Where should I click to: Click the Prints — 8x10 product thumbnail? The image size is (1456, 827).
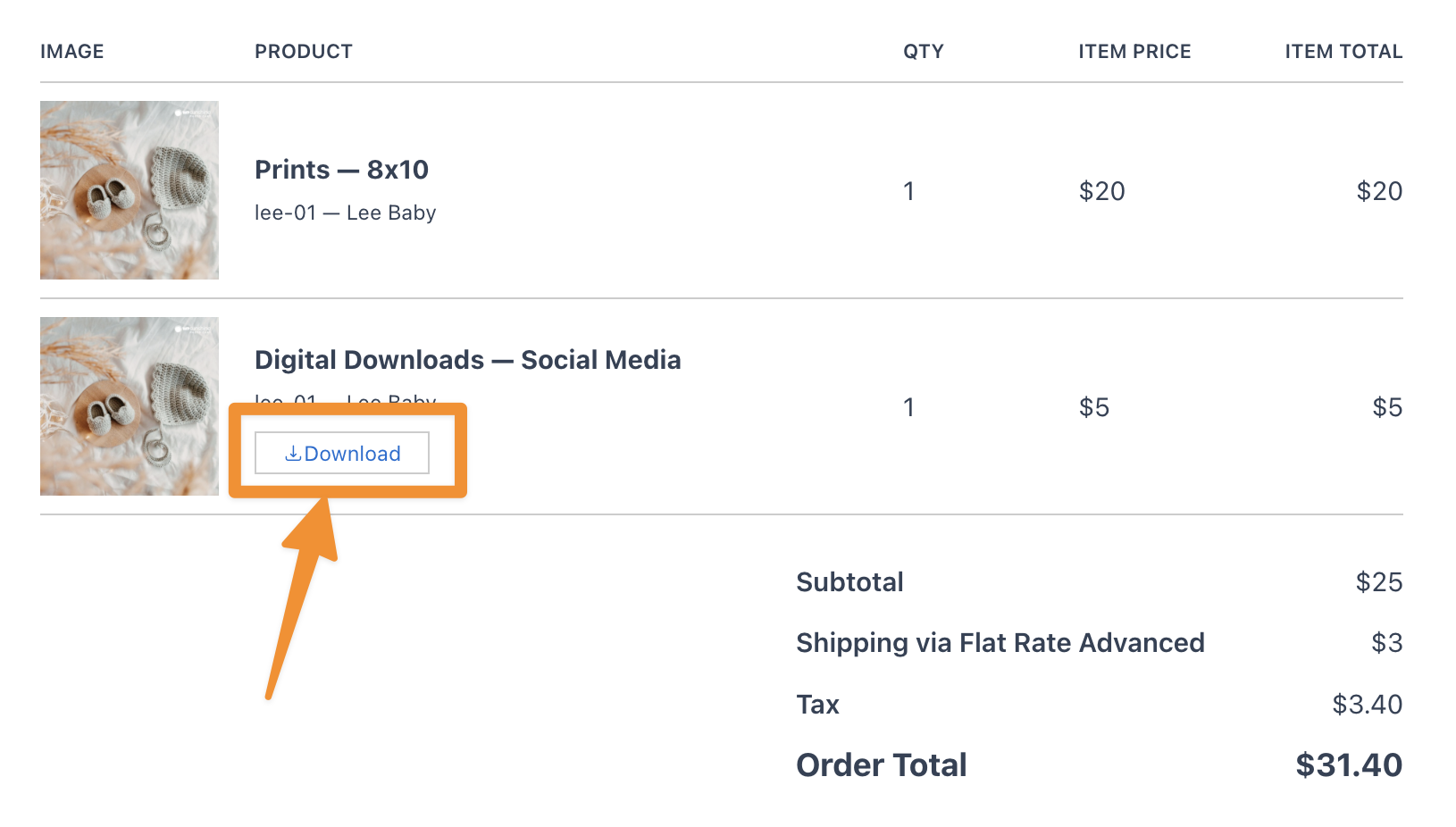[x=129, y=189]
